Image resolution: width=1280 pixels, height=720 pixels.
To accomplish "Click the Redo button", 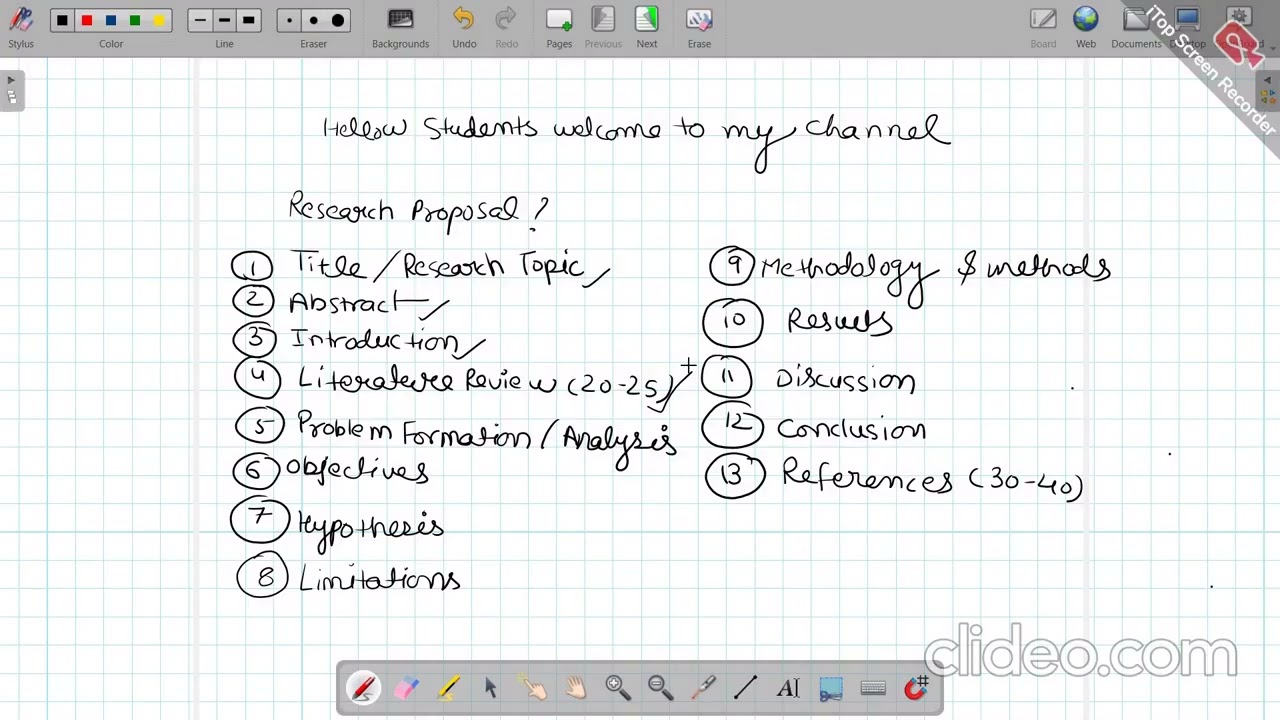I will [506, 27].
